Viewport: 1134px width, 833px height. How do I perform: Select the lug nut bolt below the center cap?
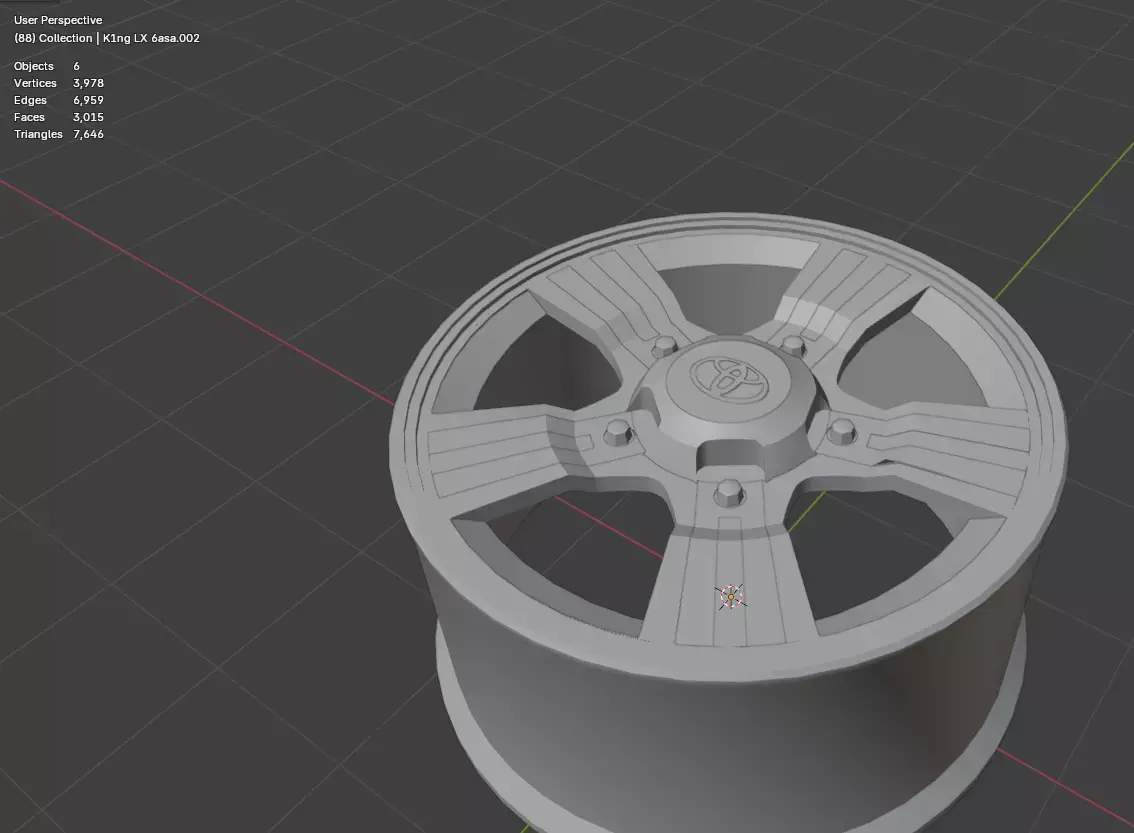pyautogui.click(x=729, y=492)
